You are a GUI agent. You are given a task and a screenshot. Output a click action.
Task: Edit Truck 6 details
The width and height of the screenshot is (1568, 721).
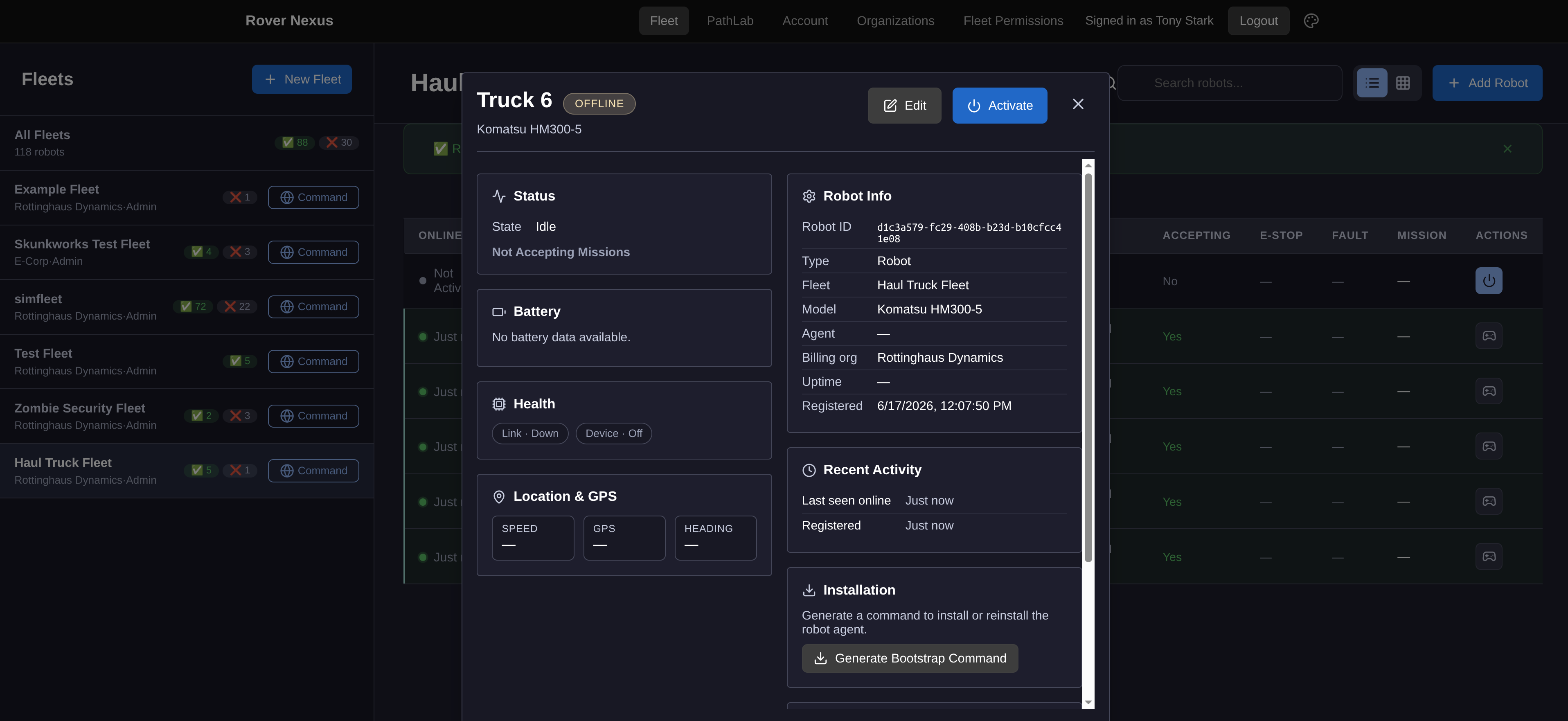(904, 105)
